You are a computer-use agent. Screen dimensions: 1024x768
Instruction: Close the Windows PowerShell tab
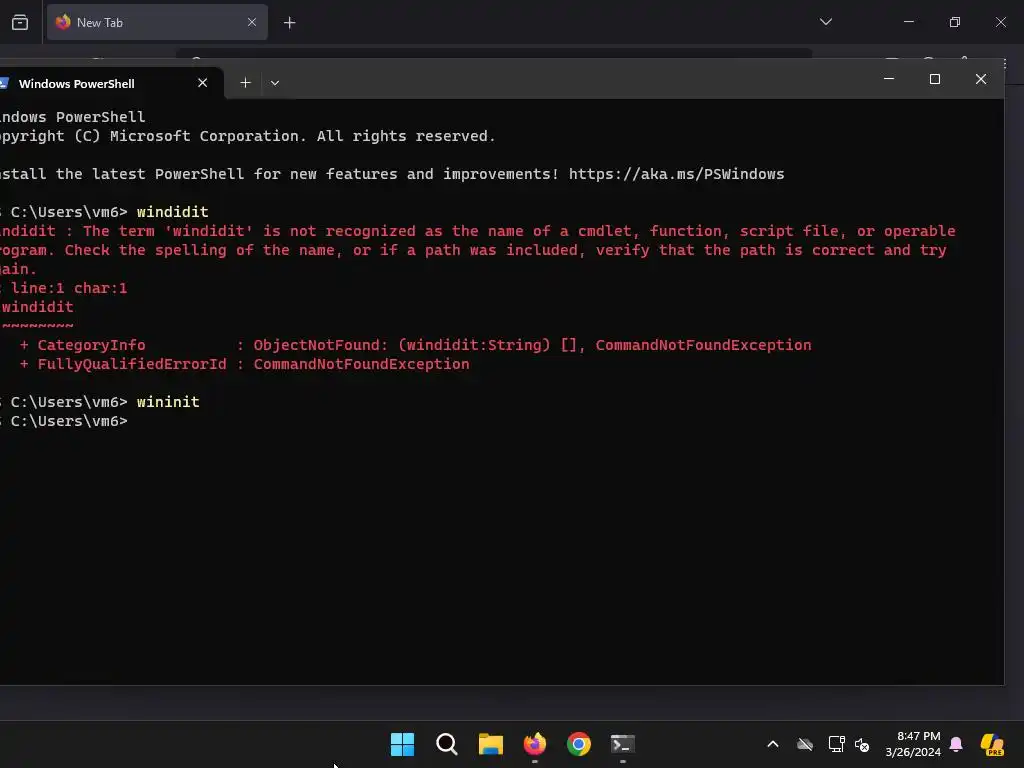click(202, 83)
